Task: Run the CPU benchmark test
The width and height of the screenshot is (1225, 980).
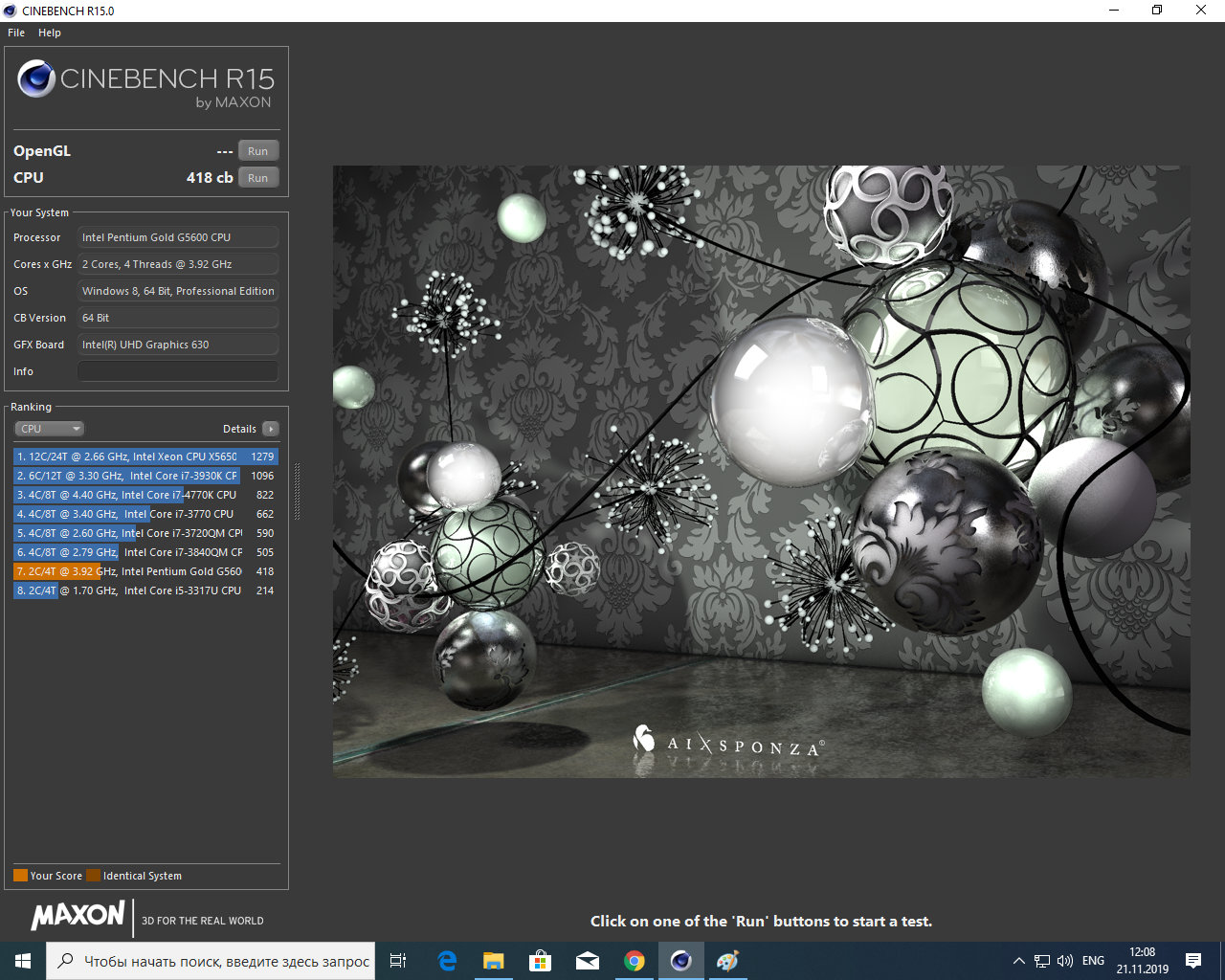Action: pyautogui.click(x=258, y=178)
